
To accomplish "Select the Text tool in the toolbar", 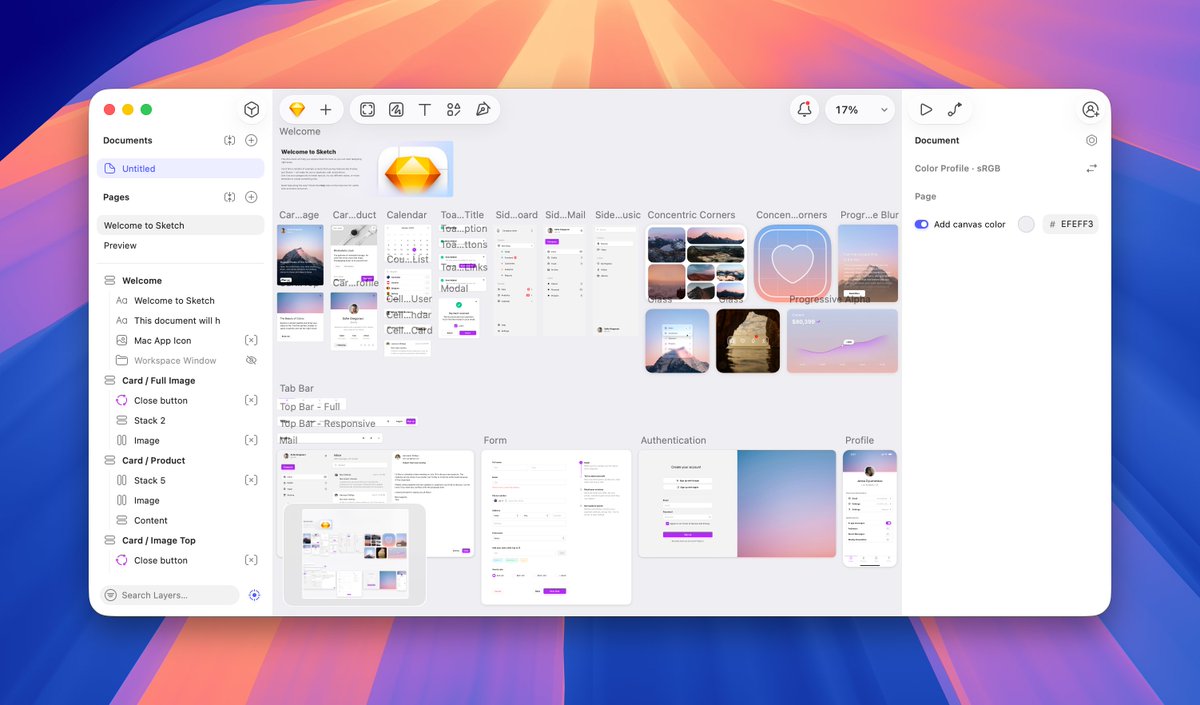I will 424,109.
